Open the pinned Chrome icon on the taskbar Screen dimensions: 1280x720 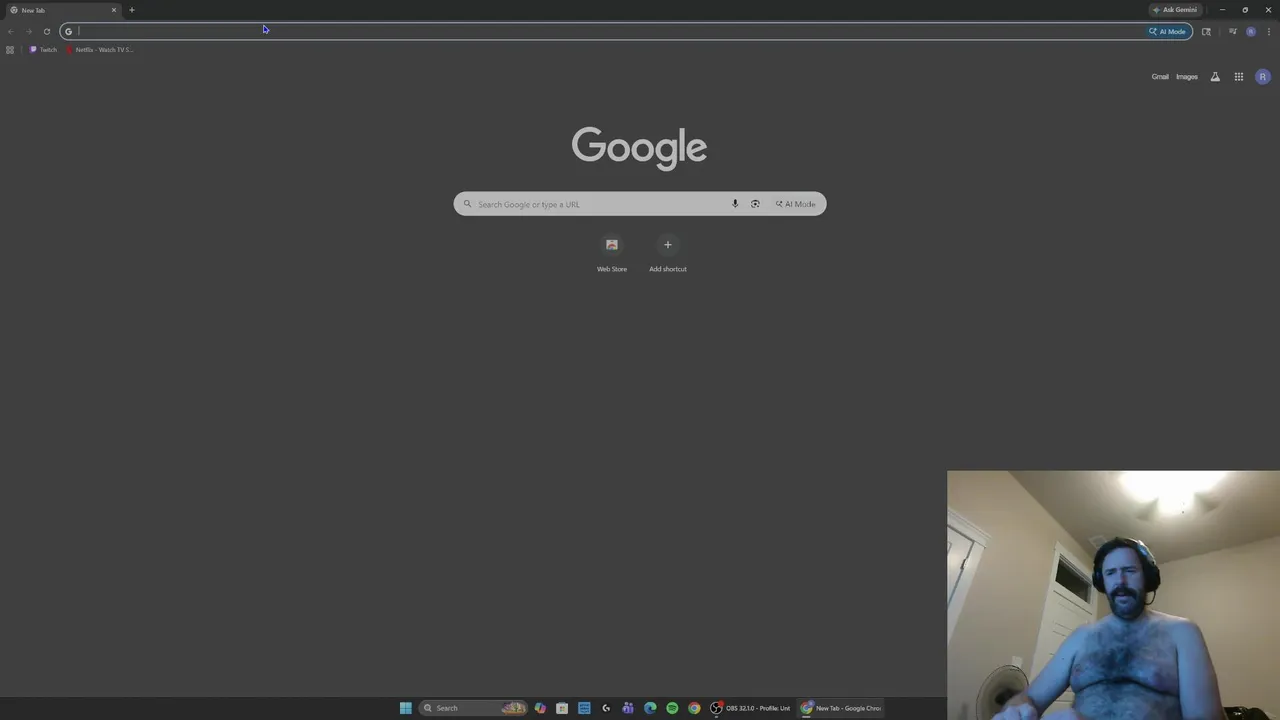click(x=694, y=708)
